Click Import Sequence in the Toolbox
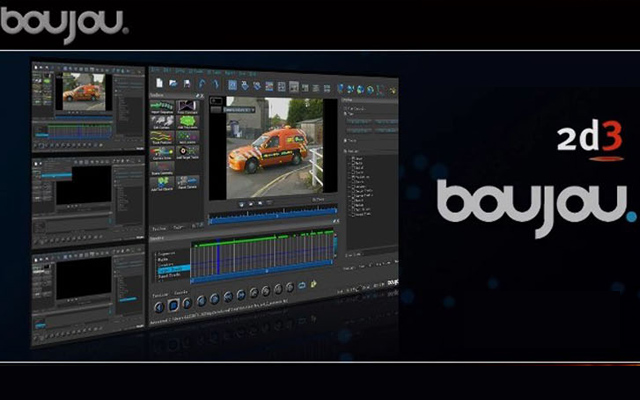The image size is (640, 400). (162, 107)
